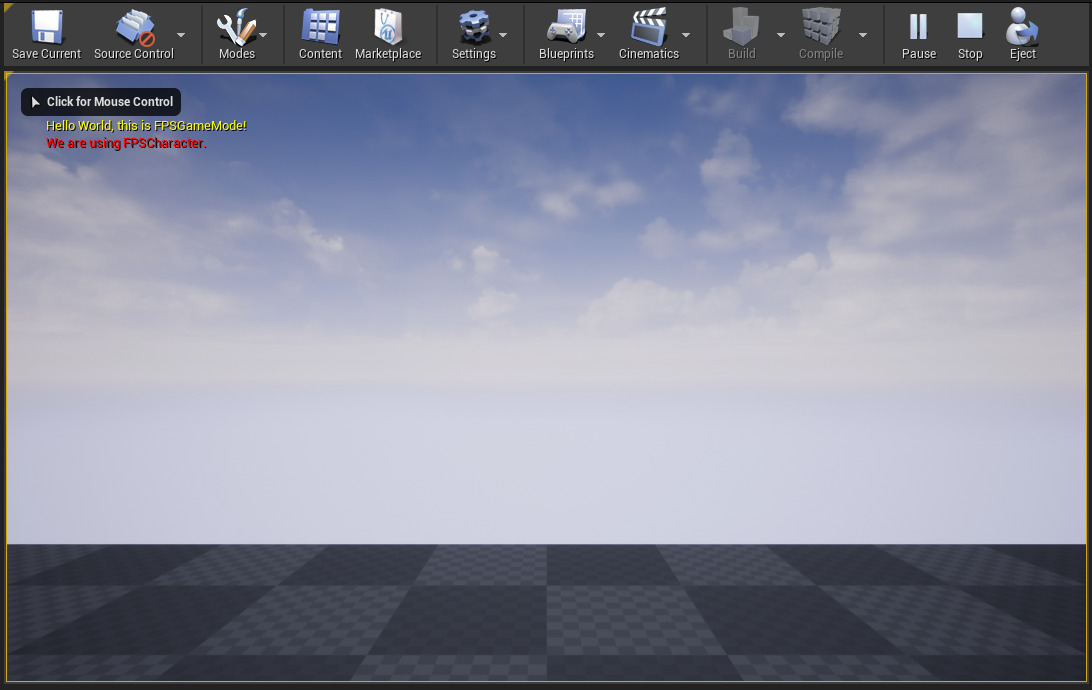Click the Cinematics clapperboard icon
The height and width of the screenshot is (690, 1092).
tap(648, 28)
